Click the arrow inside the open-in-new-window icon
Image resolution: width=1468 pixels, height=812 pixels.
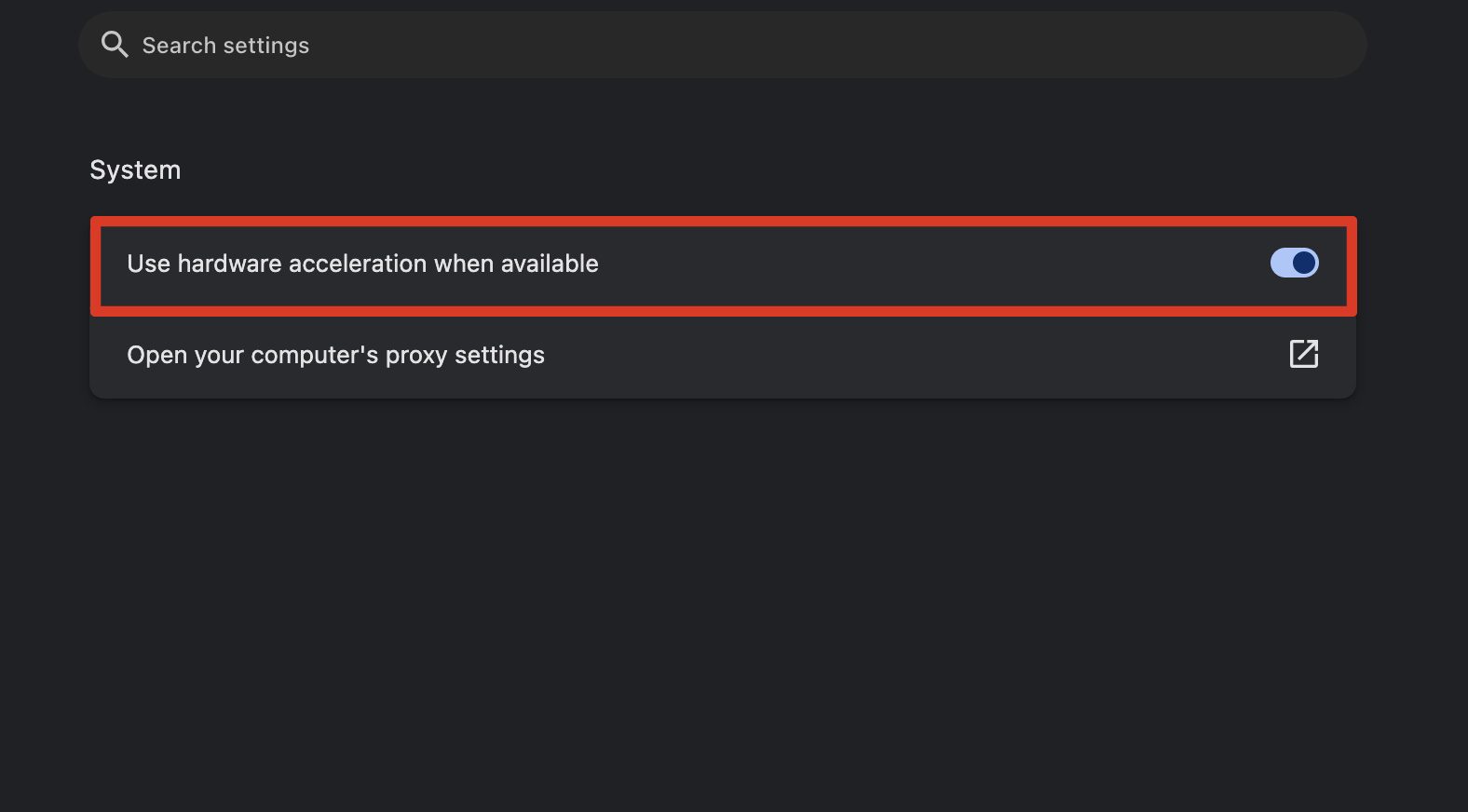tap(1308, 349)
